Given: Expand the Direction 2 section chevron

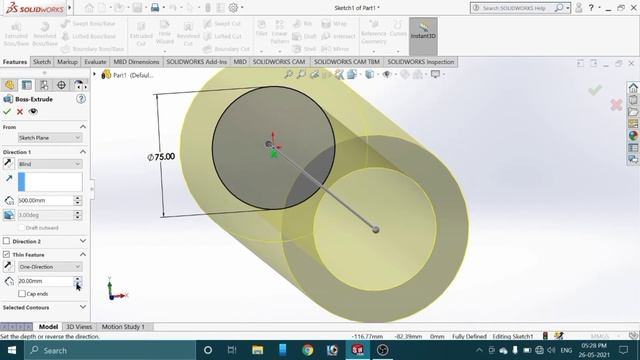Looking at the screenshot, I should click(83, 241).
